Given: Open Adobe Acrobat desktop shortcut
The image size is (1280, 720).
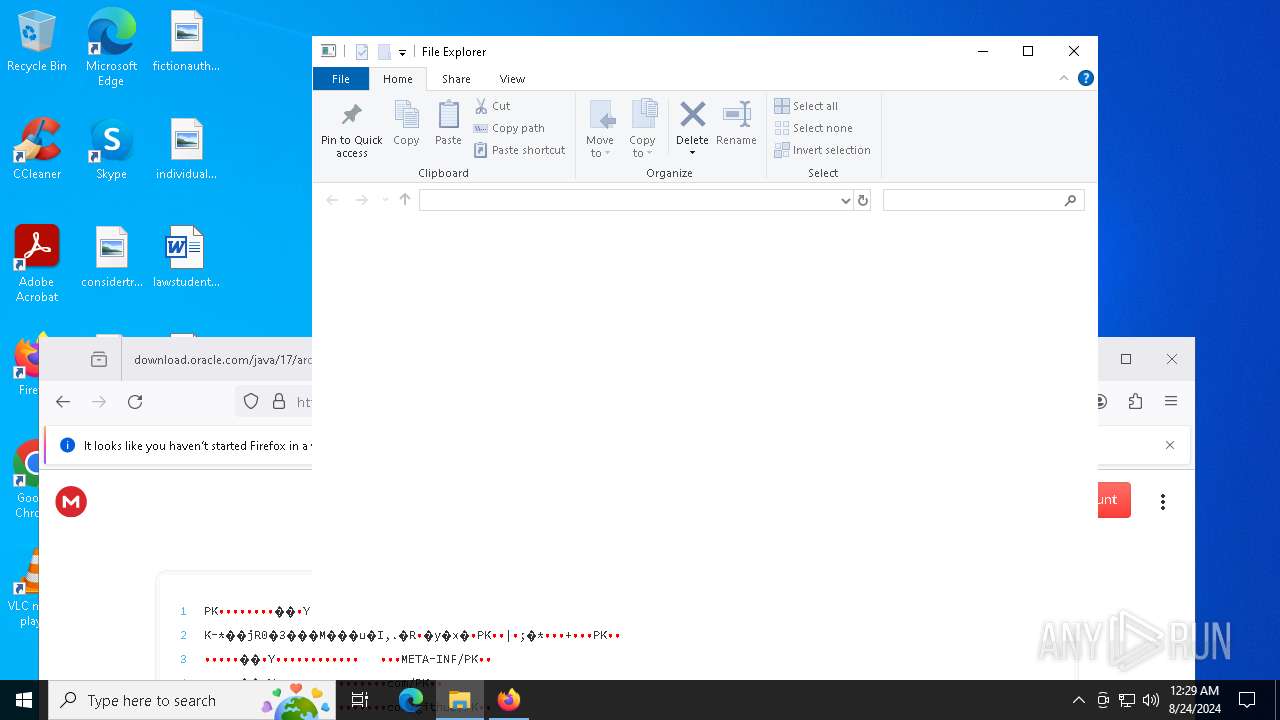Looking at the screenshot, I should tap(37, 264).
